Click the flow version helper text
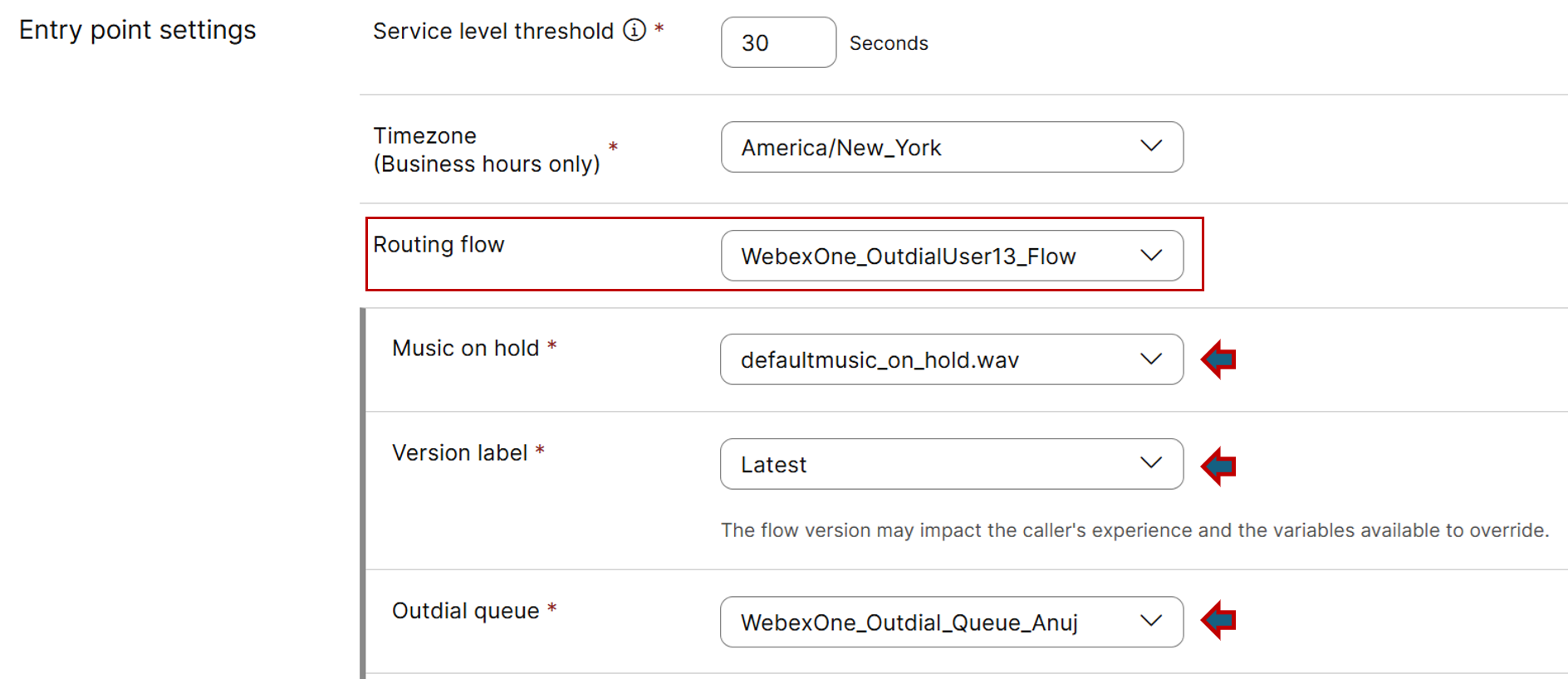1568x679 pixels. [1134, 530]
